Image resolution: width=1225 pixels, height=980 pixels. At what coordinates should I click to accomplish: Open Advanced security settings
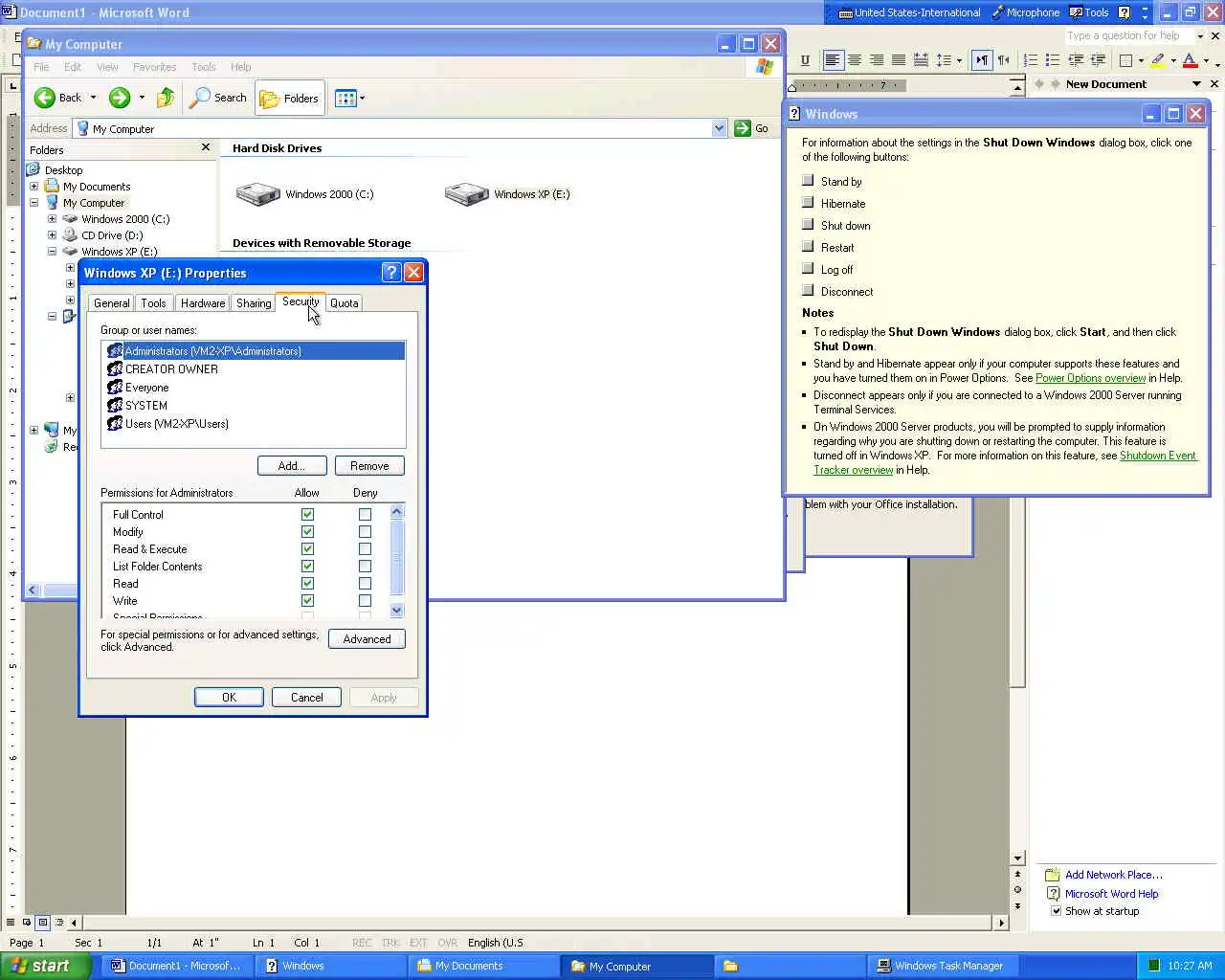point(367,639)
